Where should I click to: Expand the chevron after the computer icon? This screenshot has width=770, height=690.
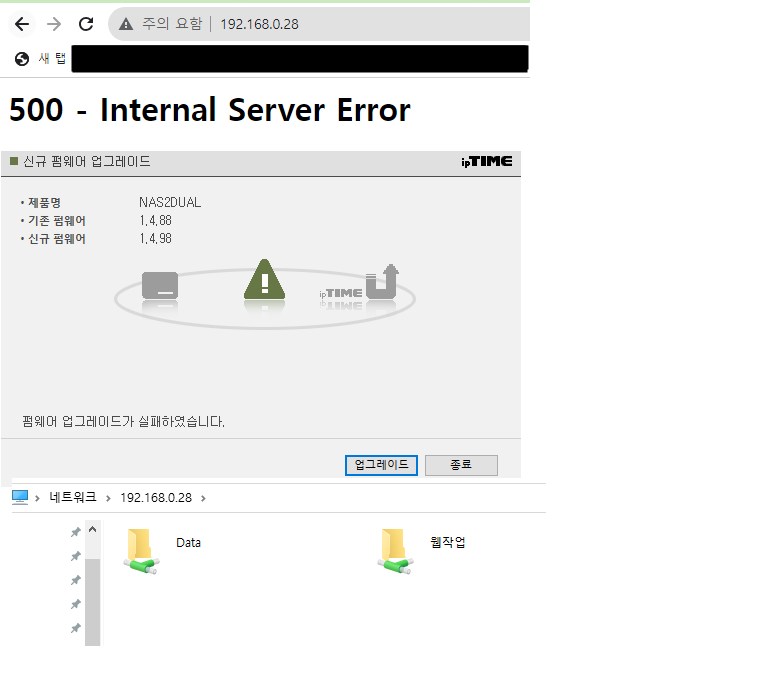37,498
